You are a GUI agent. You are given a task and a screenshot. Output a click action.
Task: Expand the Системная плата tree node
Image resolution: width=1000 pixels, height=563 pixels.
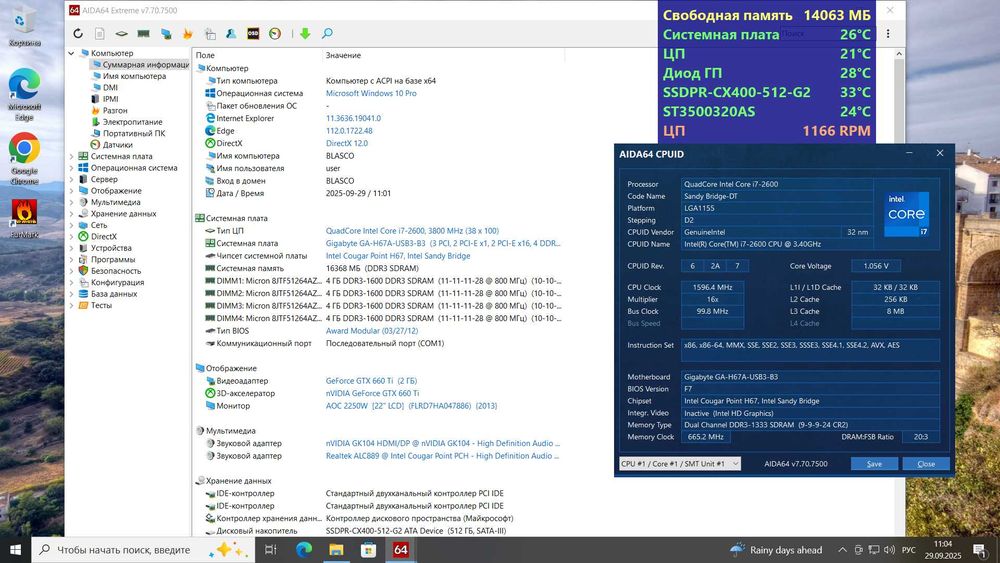[x=71, y=156]
